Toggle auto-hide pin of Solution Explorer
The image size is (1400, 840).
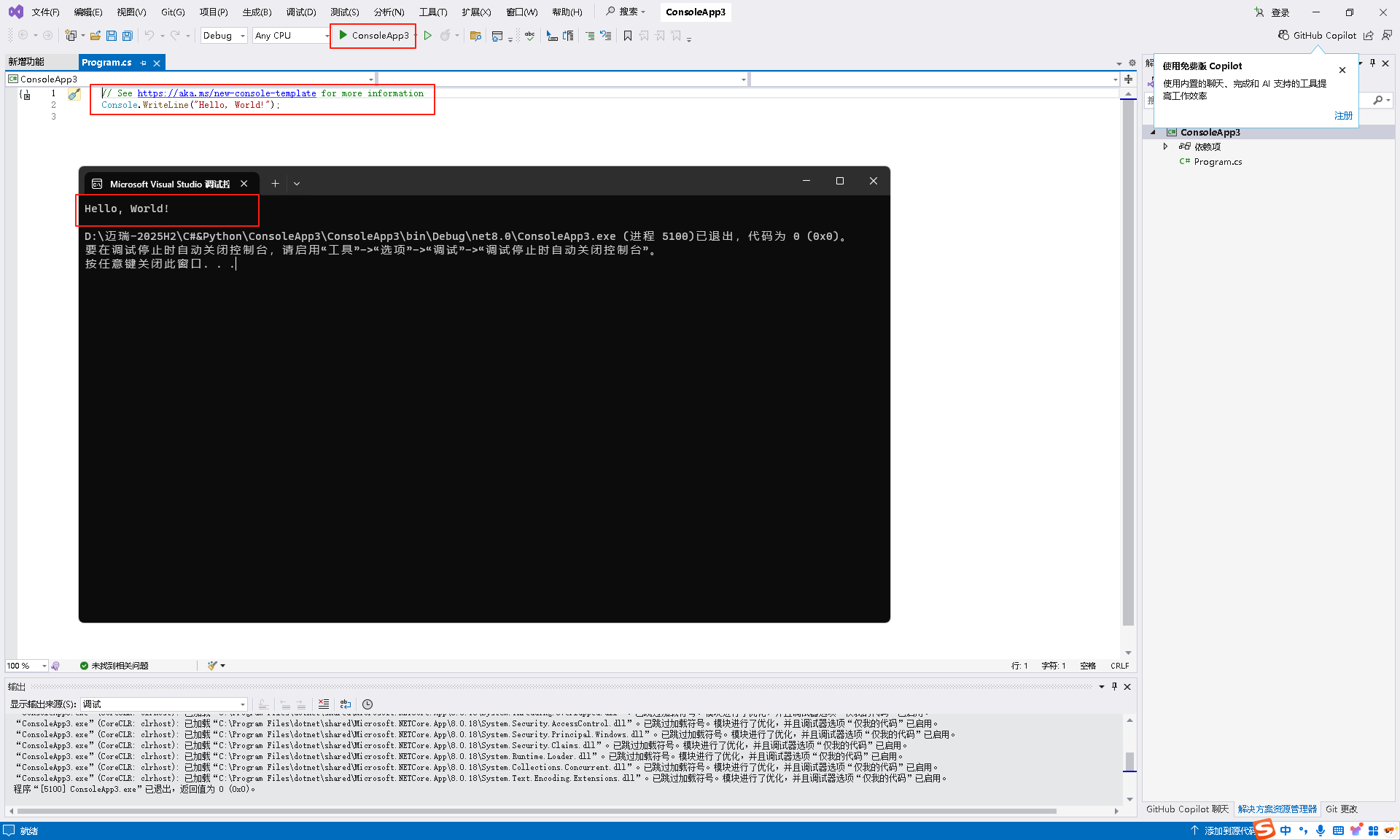[1372, 63]
